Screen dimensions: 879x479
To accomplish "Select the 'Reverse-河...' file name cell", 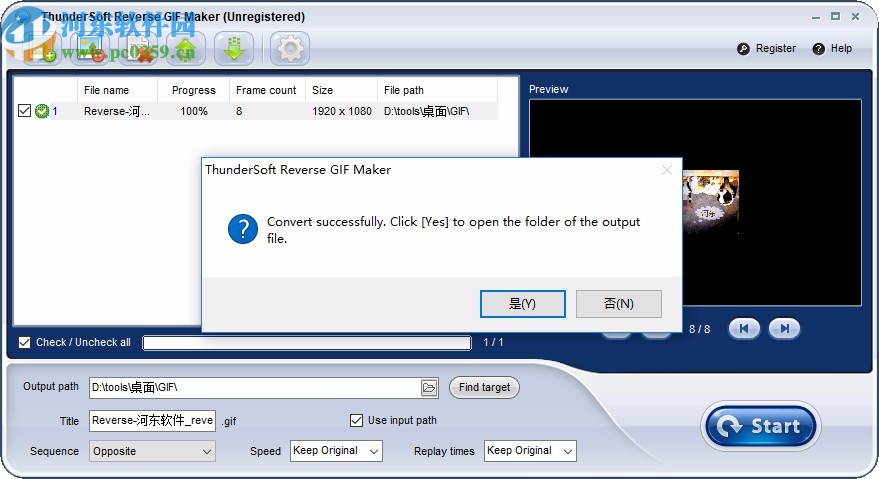I will (x=117, y=111).
